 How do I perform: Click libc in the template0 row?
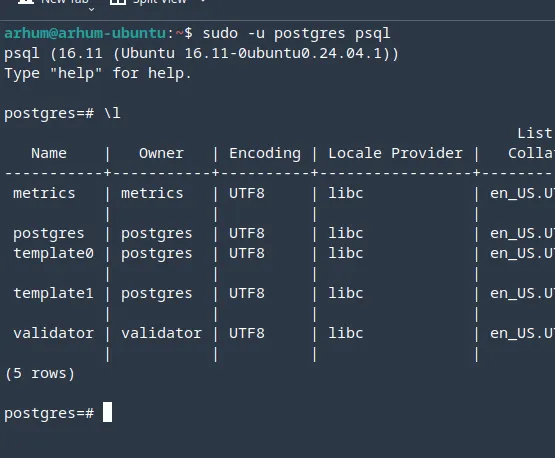tap(346, 253)
